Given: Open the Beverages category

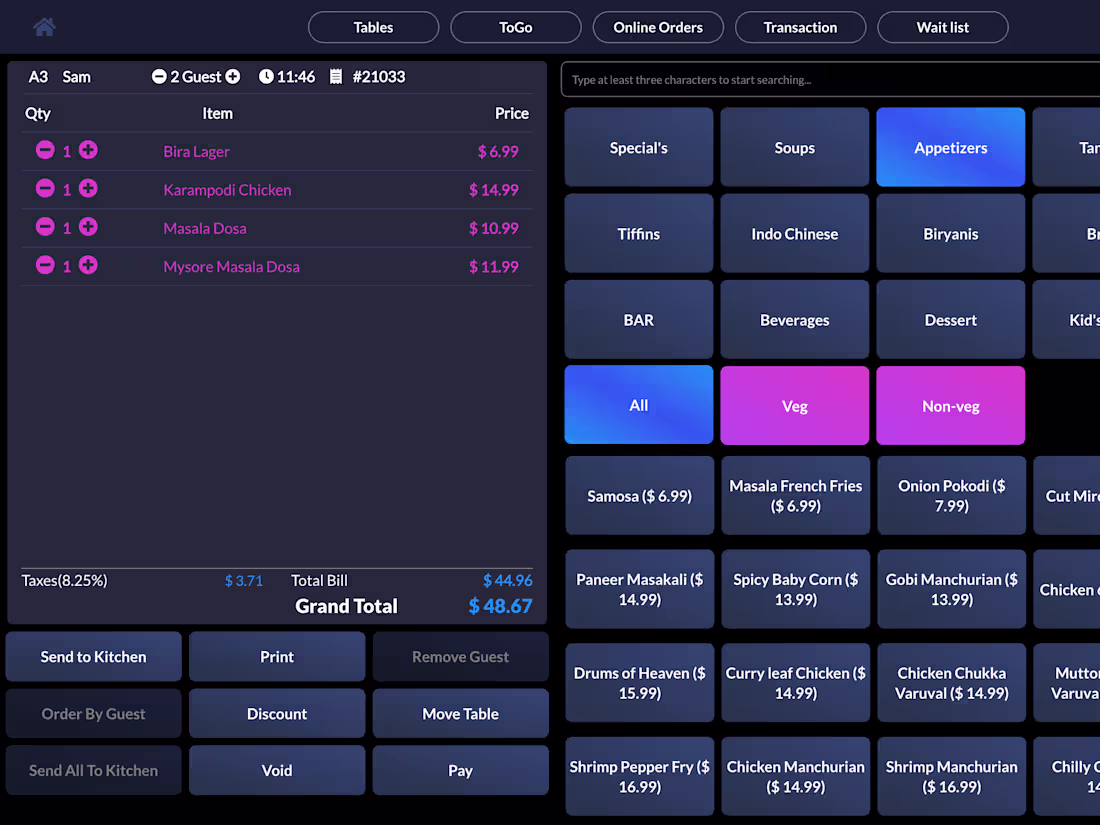Looking at the screenshot, I should click(795, 320).
